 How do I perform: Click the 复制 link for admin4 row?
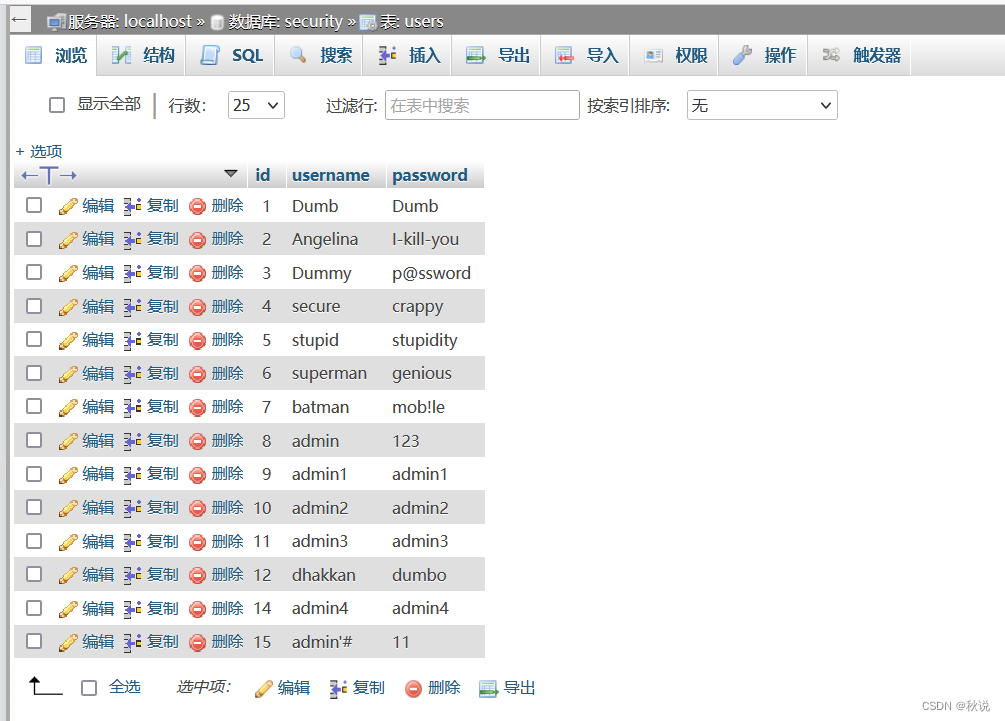point(163,608)
